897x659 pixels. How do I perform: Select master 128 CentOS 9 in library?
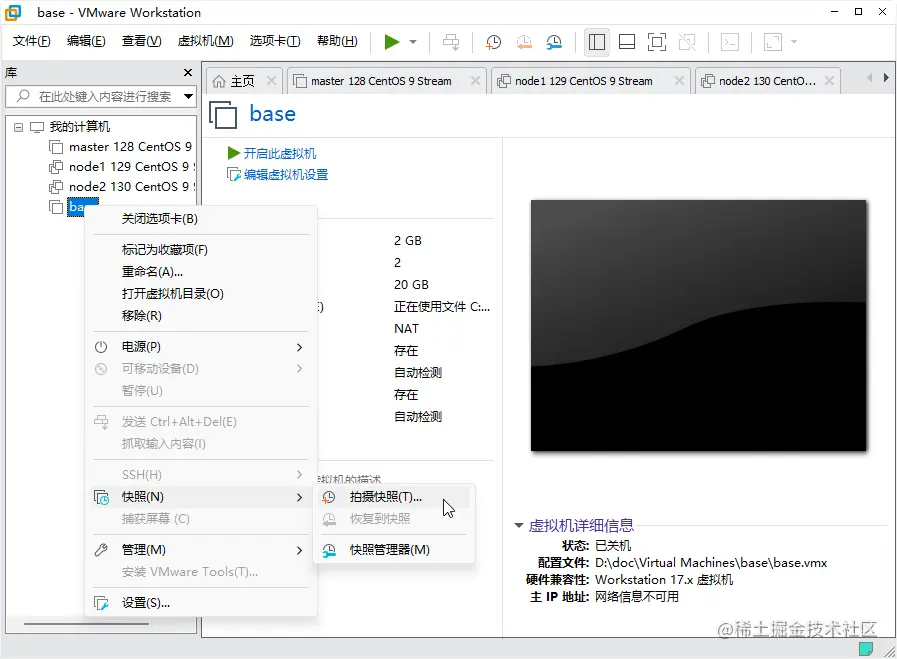[121, 147]
